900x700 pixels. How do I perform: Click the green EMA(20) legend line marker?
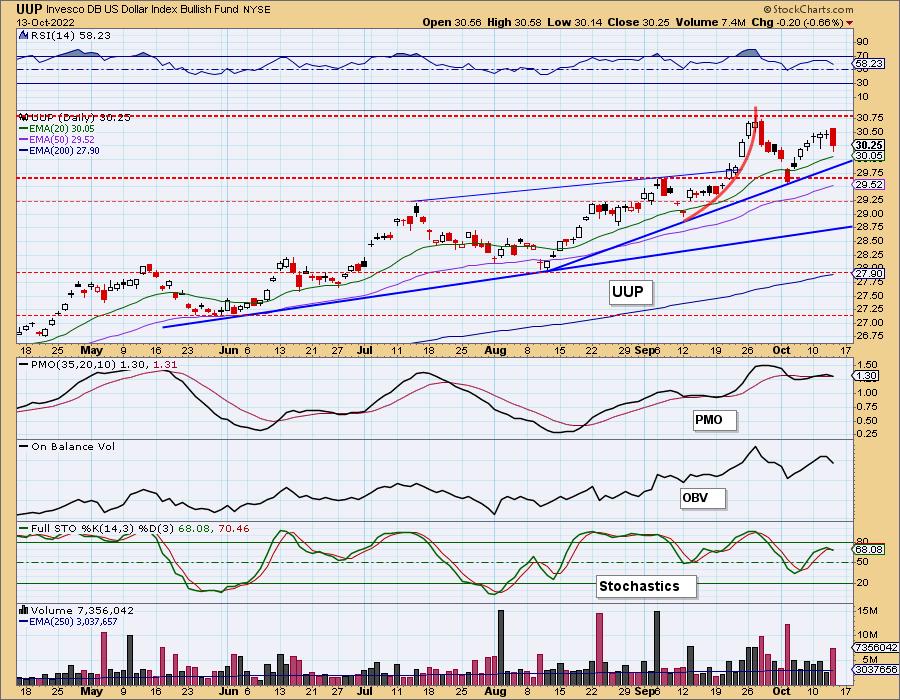point(24,129)
